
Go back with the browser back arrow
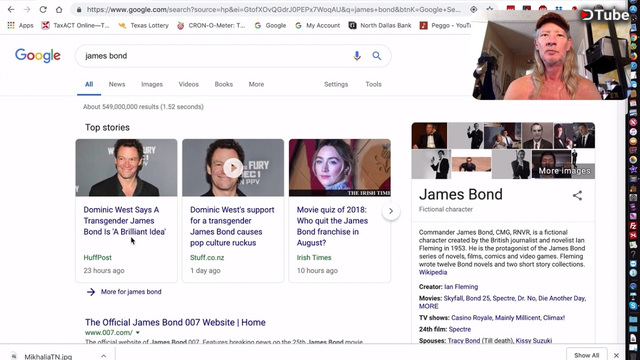(11, 9)
